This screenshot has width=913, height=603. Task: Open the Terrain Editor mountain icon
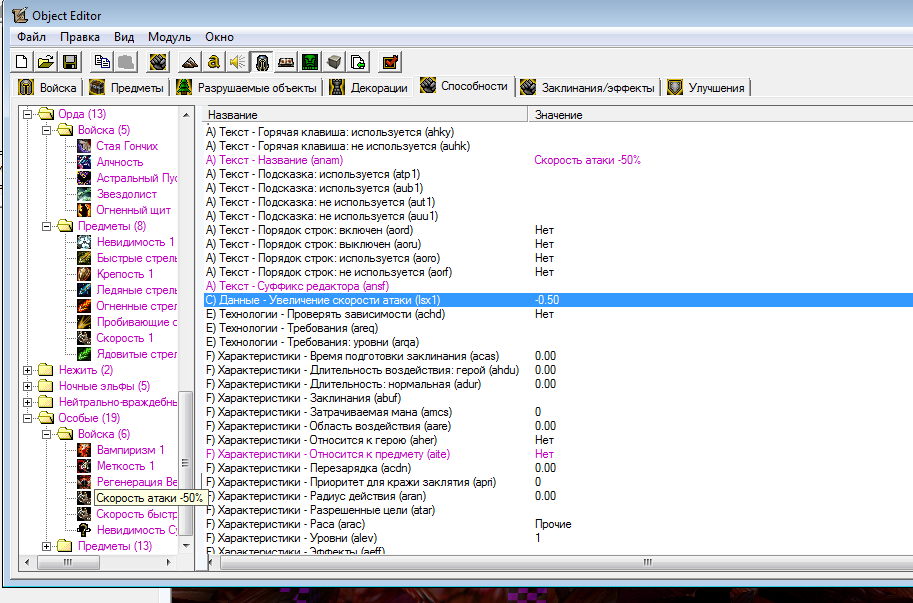click(190, 62)
